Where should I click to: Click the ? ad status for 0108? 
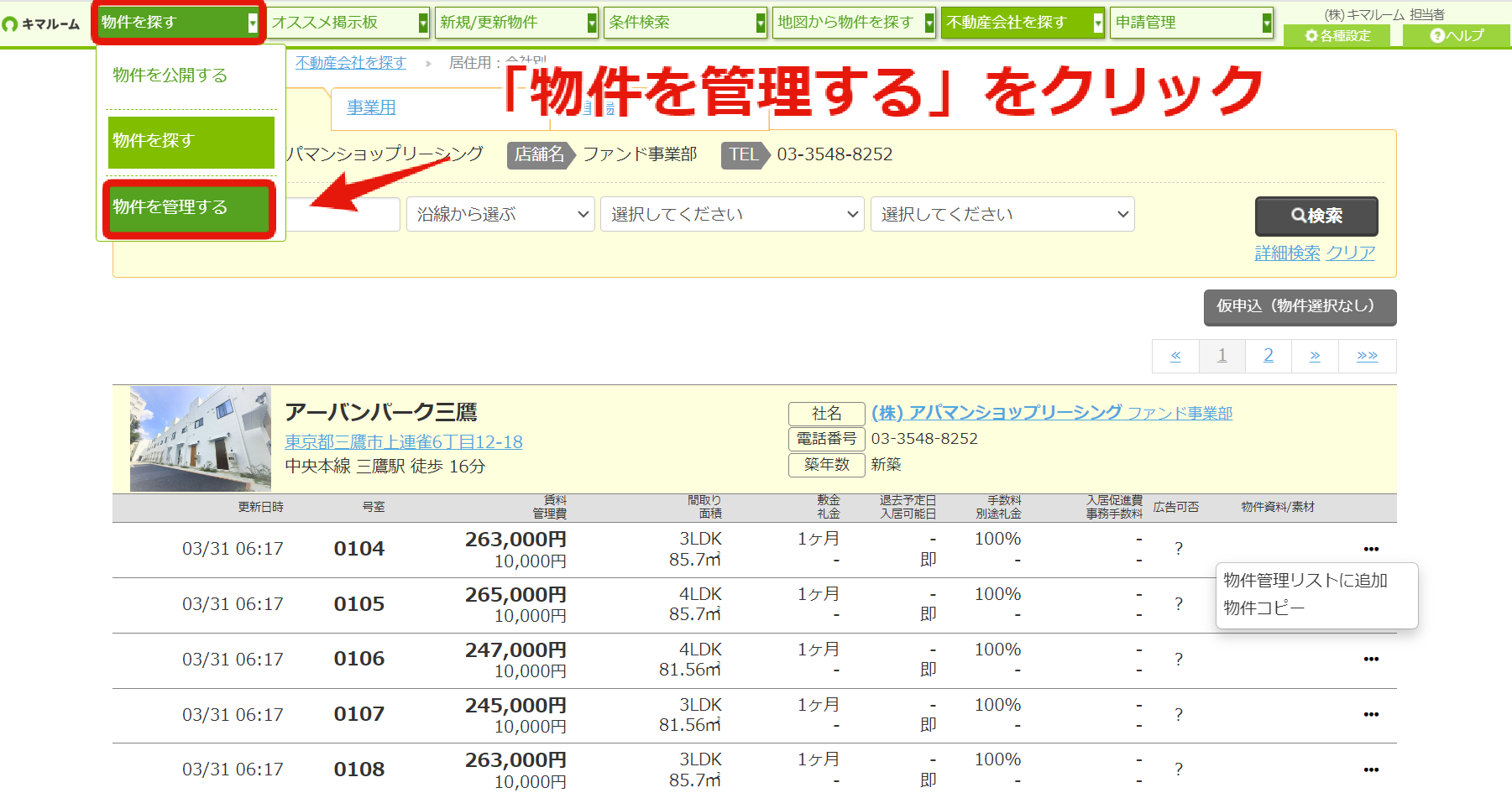click(1179, 770)
